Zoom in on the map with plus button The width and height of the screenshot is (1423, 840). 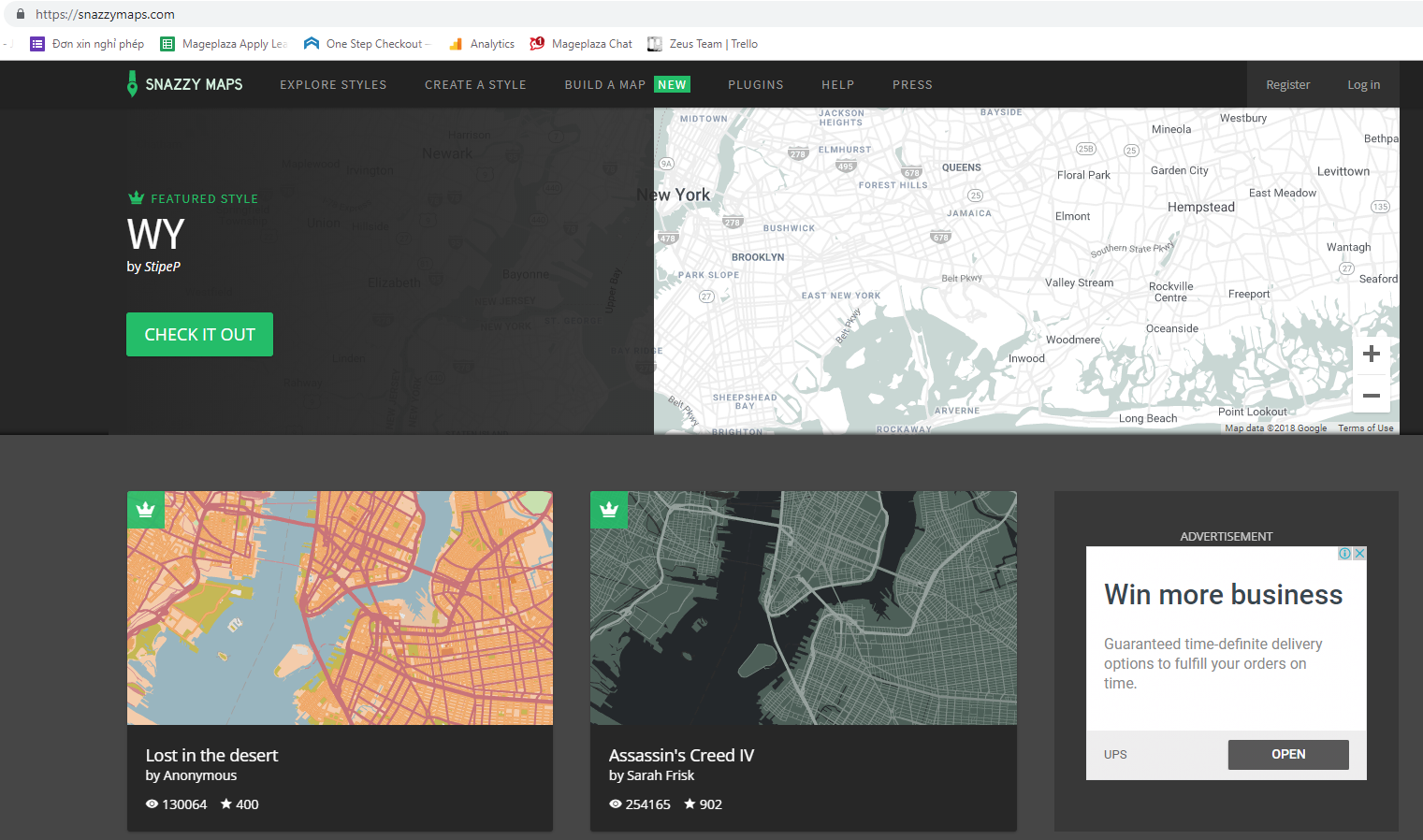click(x=1371, y=354)
